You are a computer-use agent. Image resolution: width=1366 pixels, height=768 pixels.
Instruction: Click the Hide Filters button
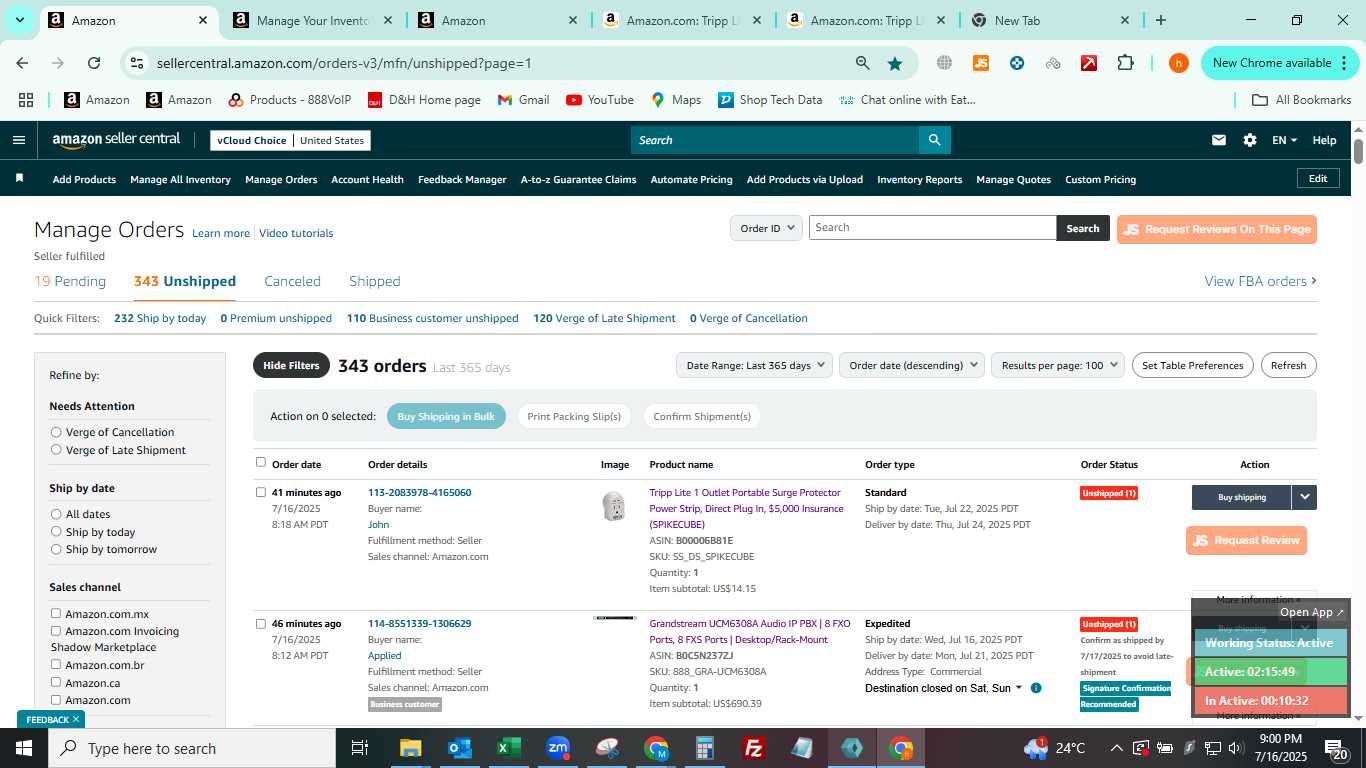[291, 365]
